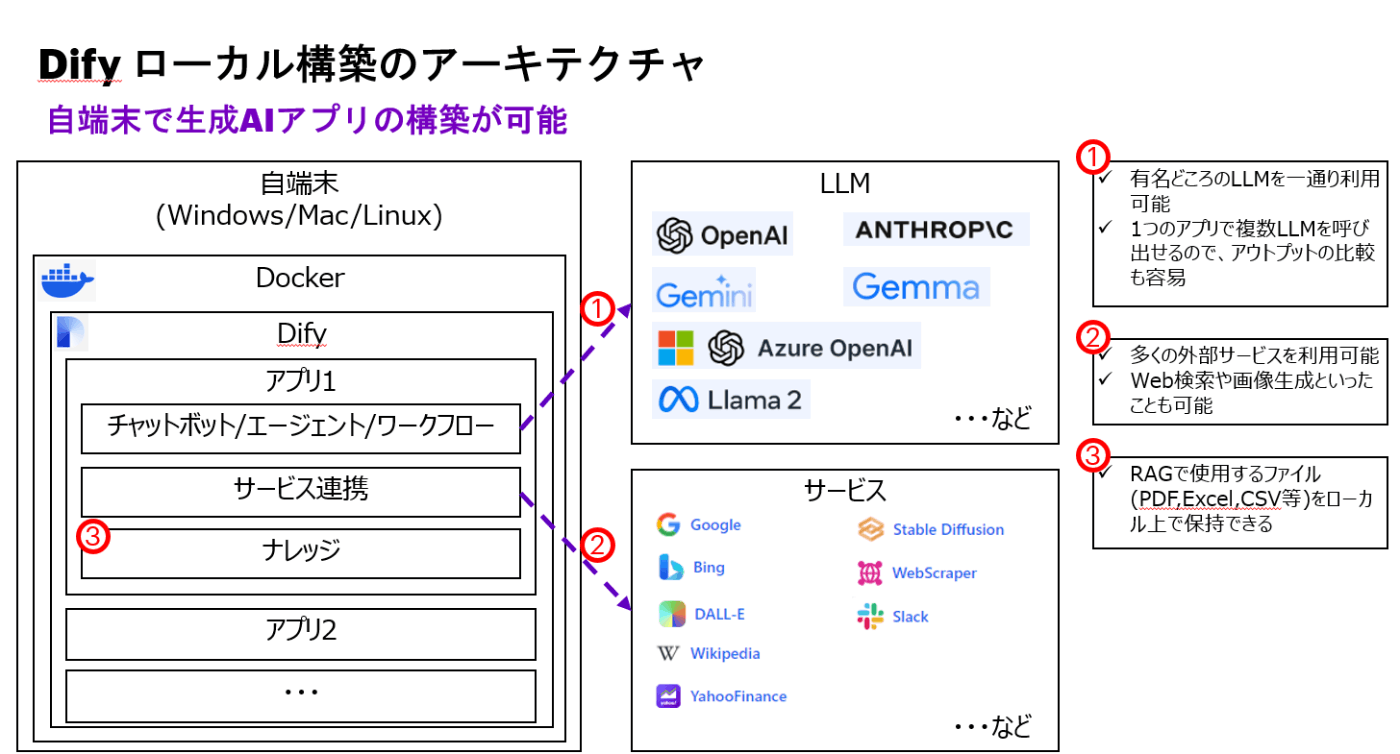This screenshot has width=1400, height=754.
Task: Click the 'Llama 2' text
Action: click(755, 400)
